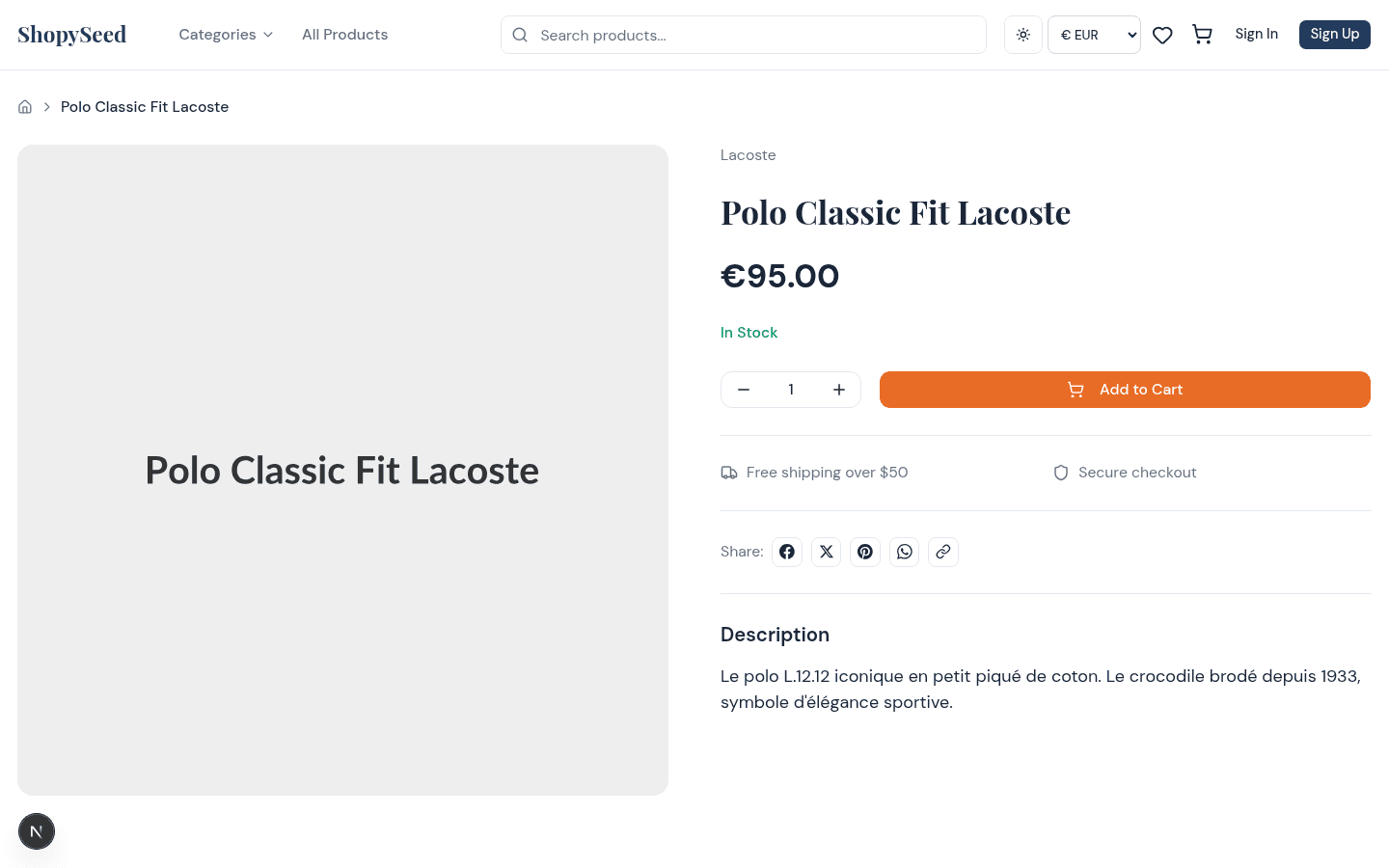This screenshot has width=1389, height=868.
Task: View the wishlist heart icon
Action: tap(1161, 34)
